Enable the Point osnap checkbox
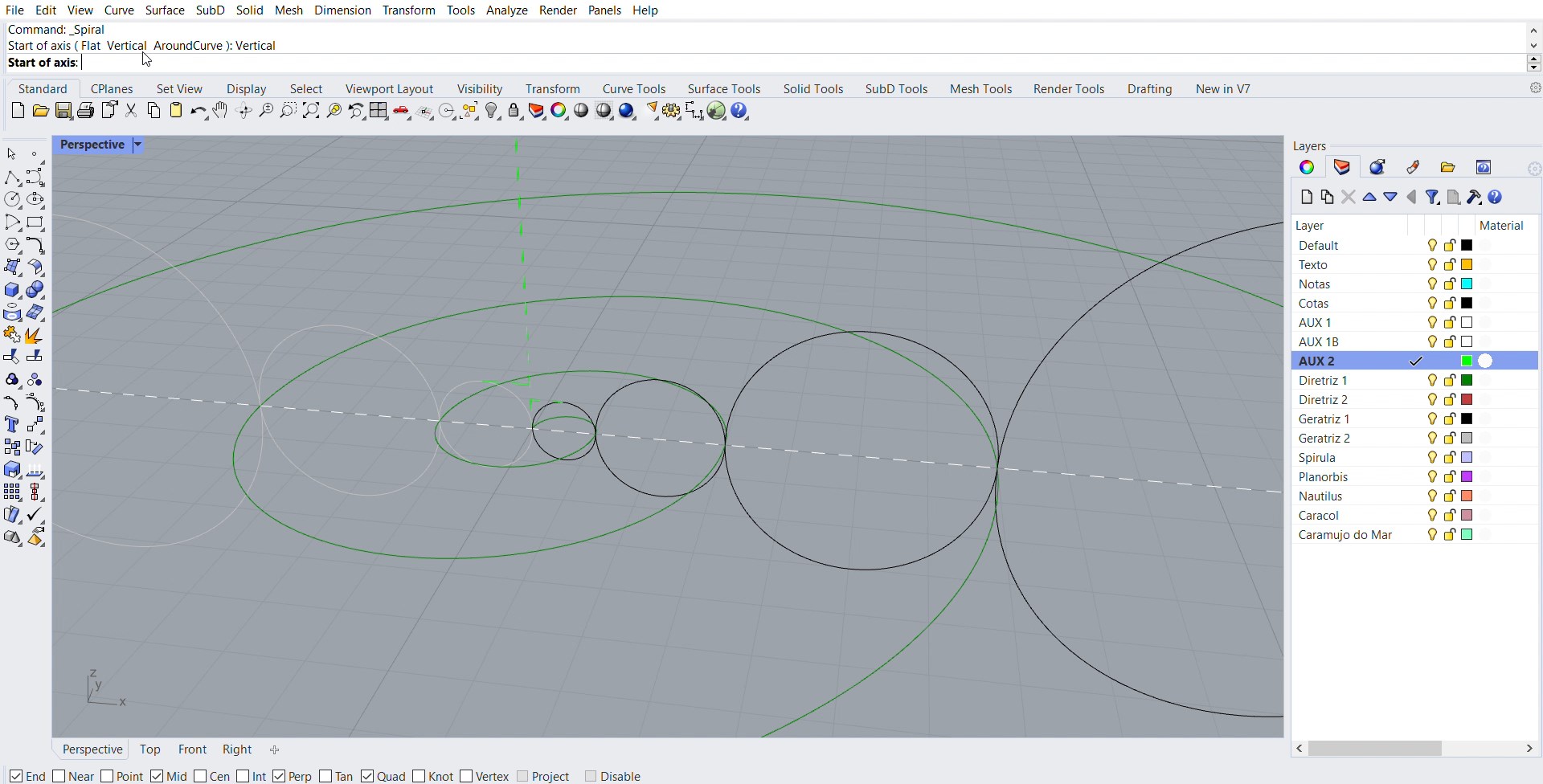1543x784 pixels. click(x=107, y=776)
